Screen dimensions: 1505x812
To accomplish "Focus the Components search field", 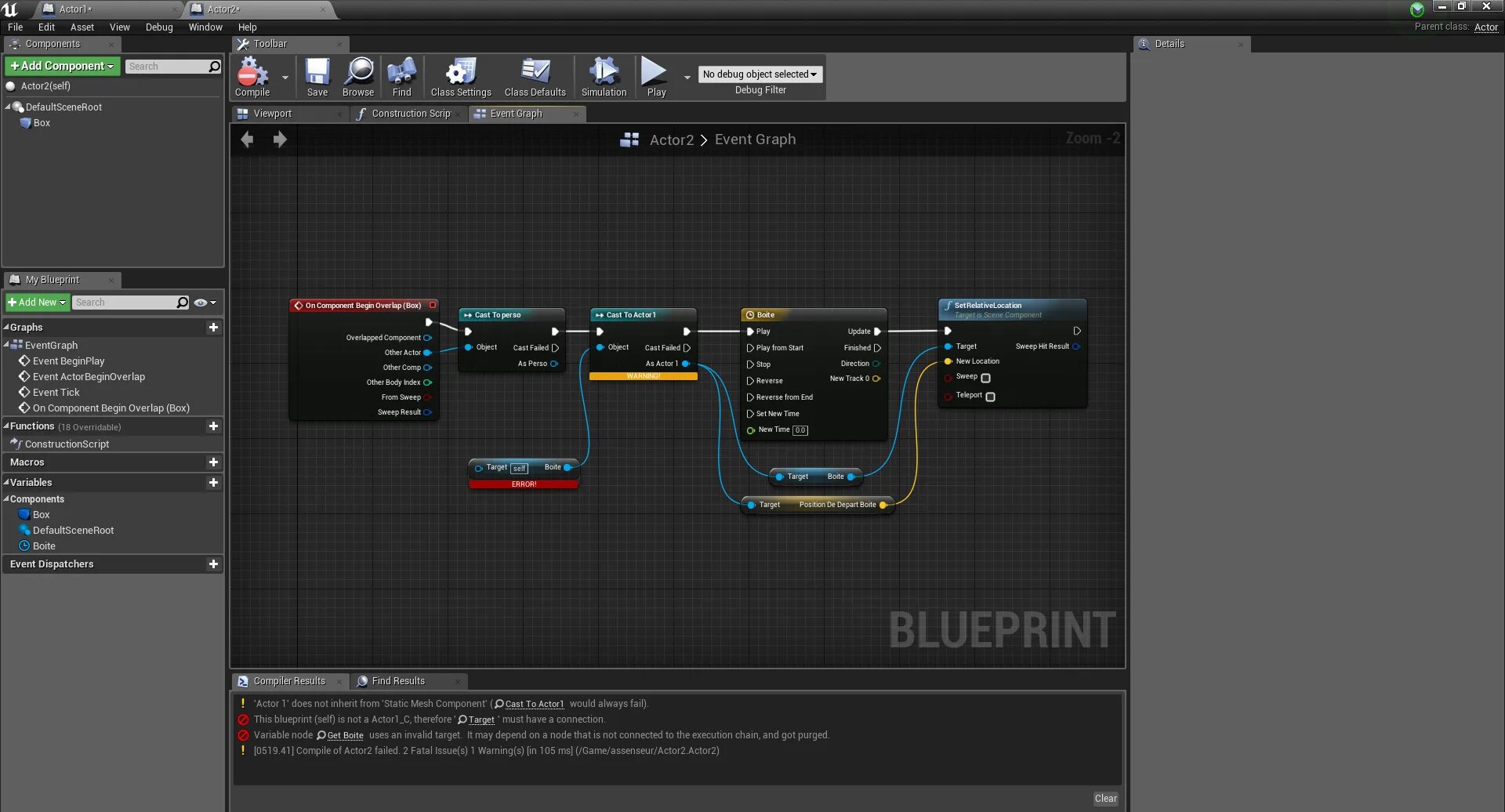I will click(166, 67).
